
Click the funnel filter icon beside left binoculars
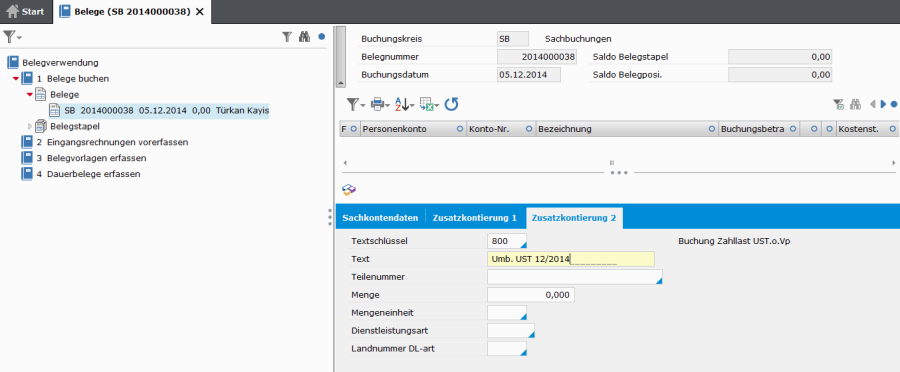tap(287, 37)
